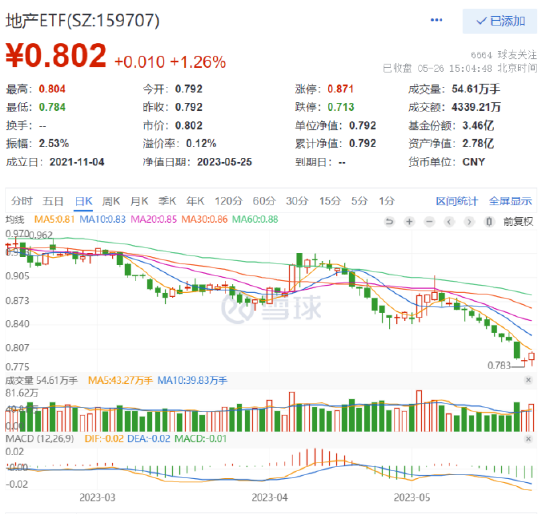550x515 pixels.
Task: Switch to the 5分 interval tab
Action: point(359,201)
